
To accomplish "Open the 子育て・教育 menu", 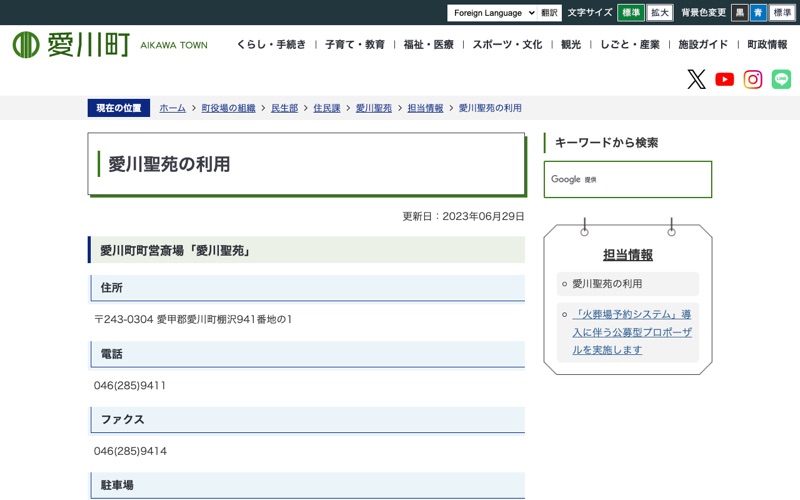I will pyautogui.click(x=355, y=44).
